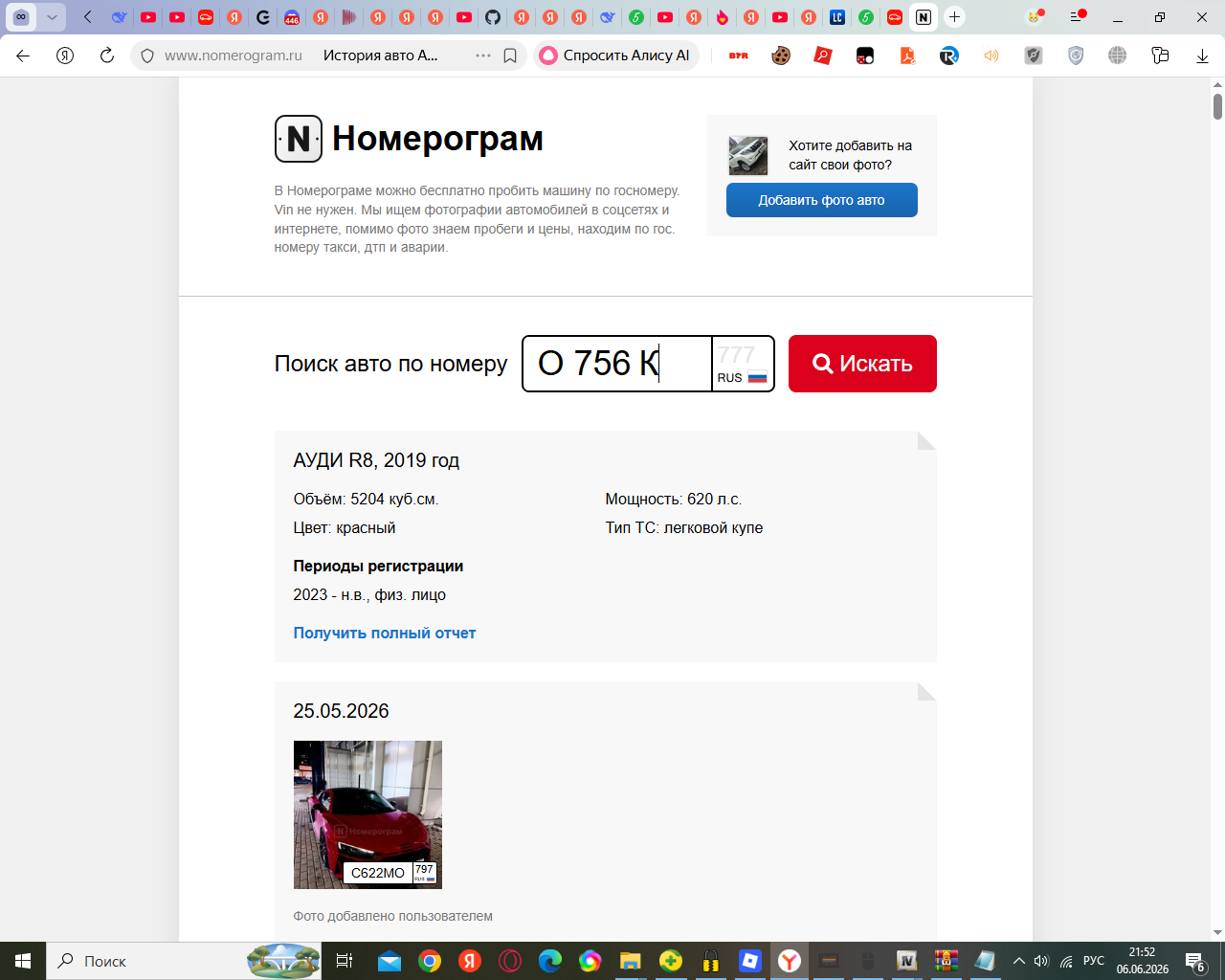Screen dimensions: 1225x980
Task: Click the 25.05.2026 date heading
Action: (x=342, y=711)
